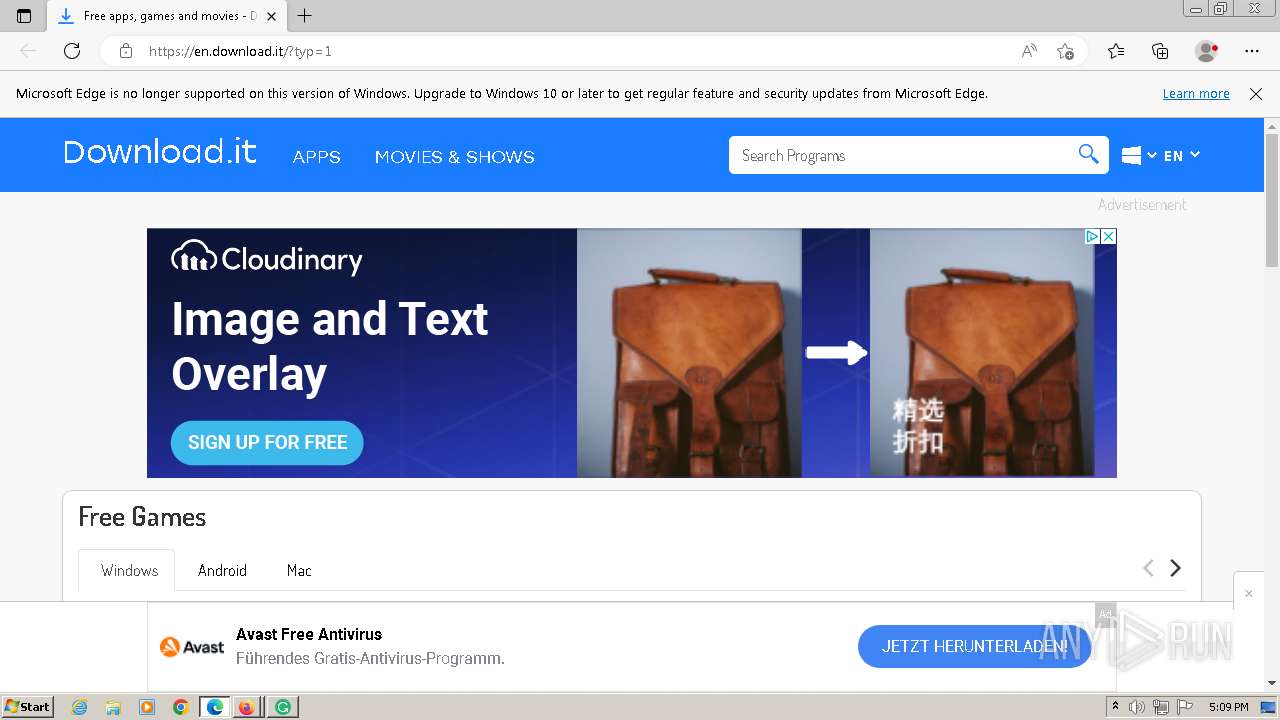Open the AdChoices info icon

1092,237
